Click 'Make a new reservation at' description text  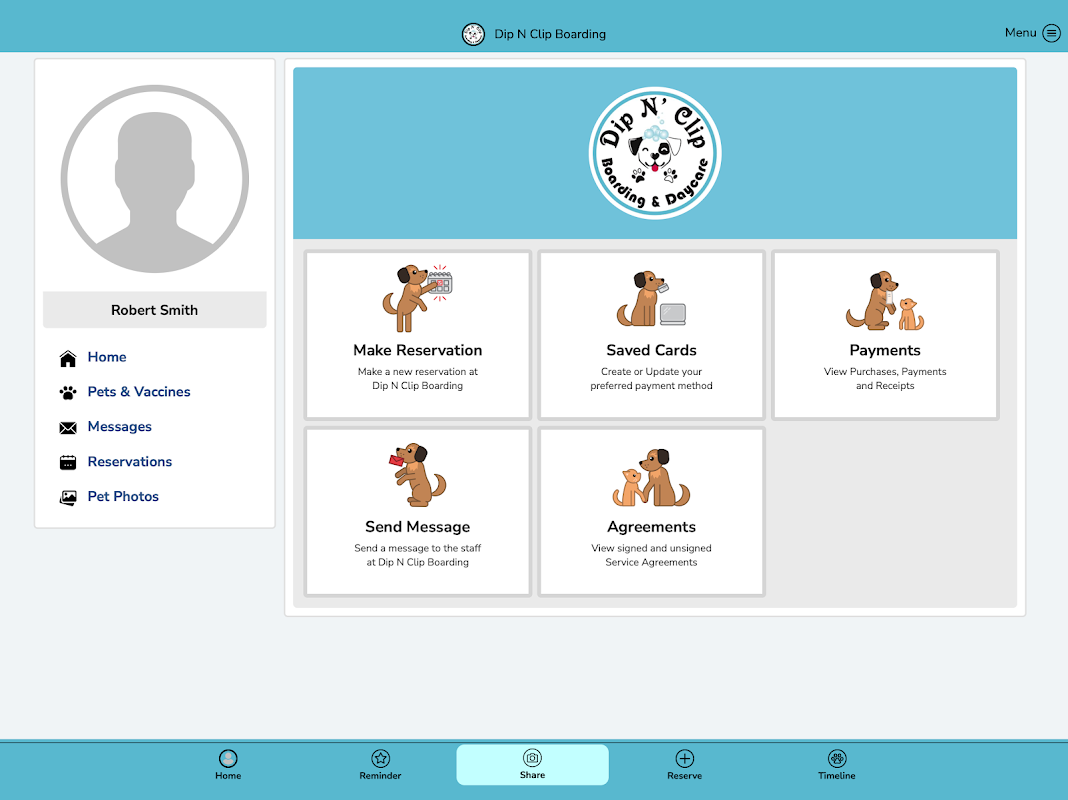click(418, 372)
